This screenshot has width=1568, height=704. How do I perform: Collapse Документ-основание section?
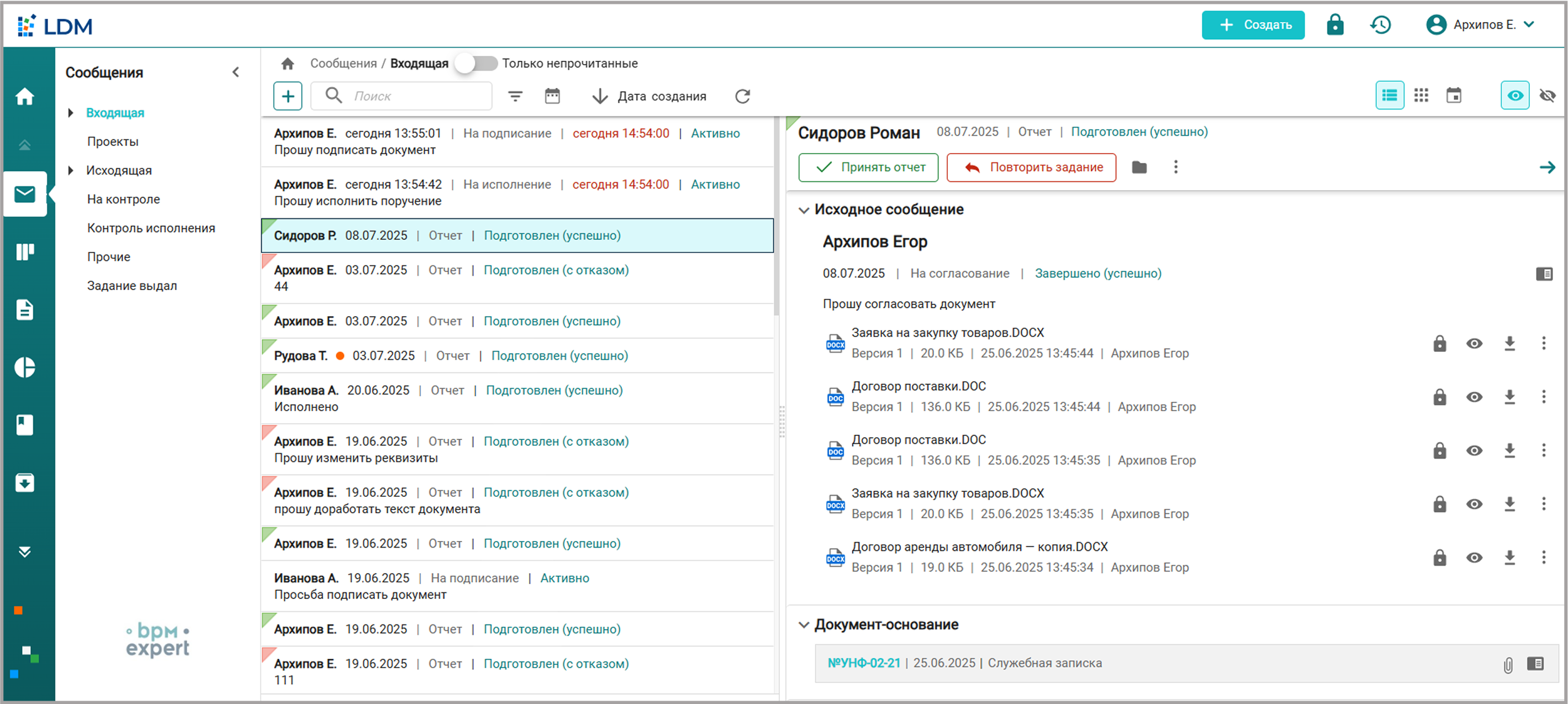804,625
